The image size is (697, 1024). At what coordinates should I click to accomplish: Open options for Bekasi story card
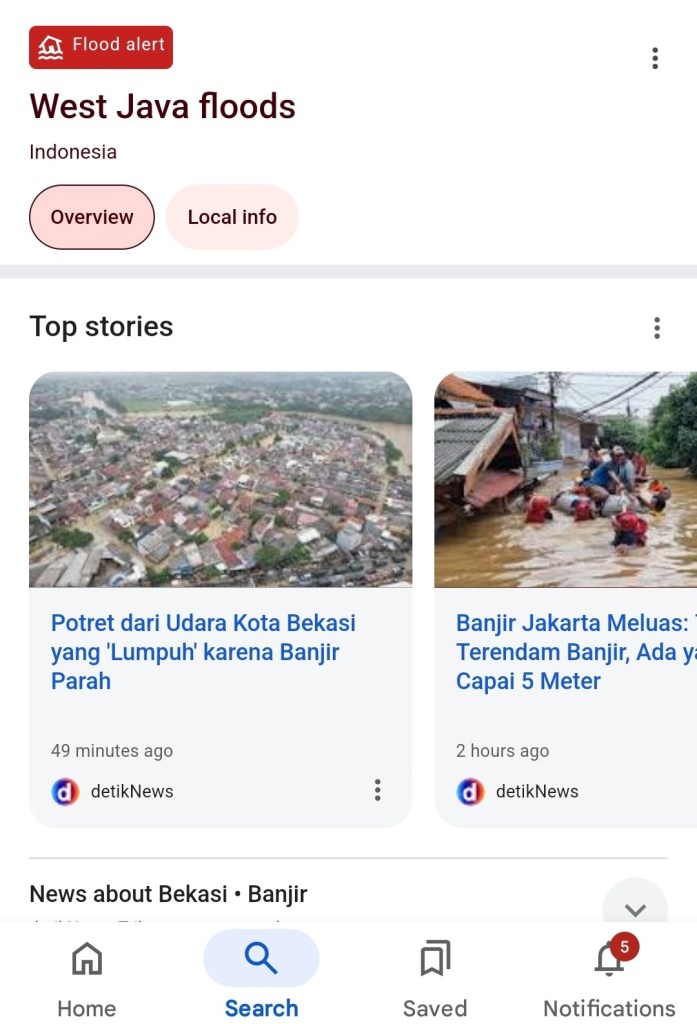coord(377,791)
